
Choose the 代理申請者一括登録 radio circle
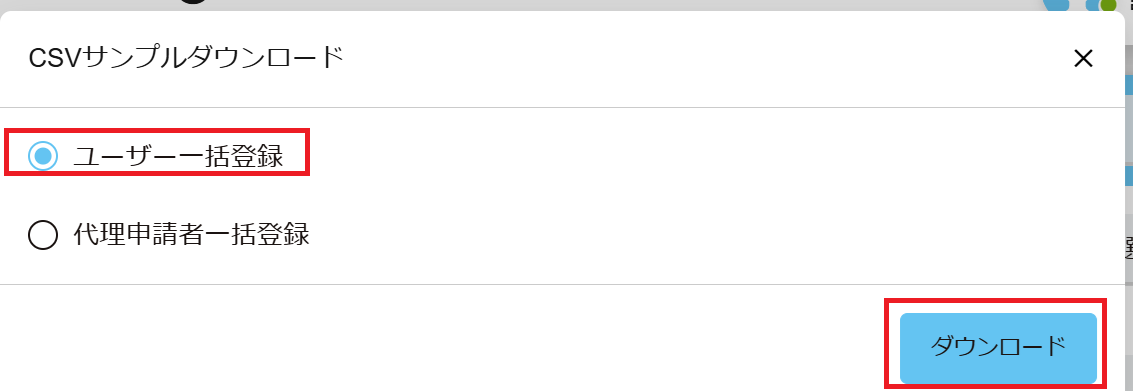pos(43,235)
